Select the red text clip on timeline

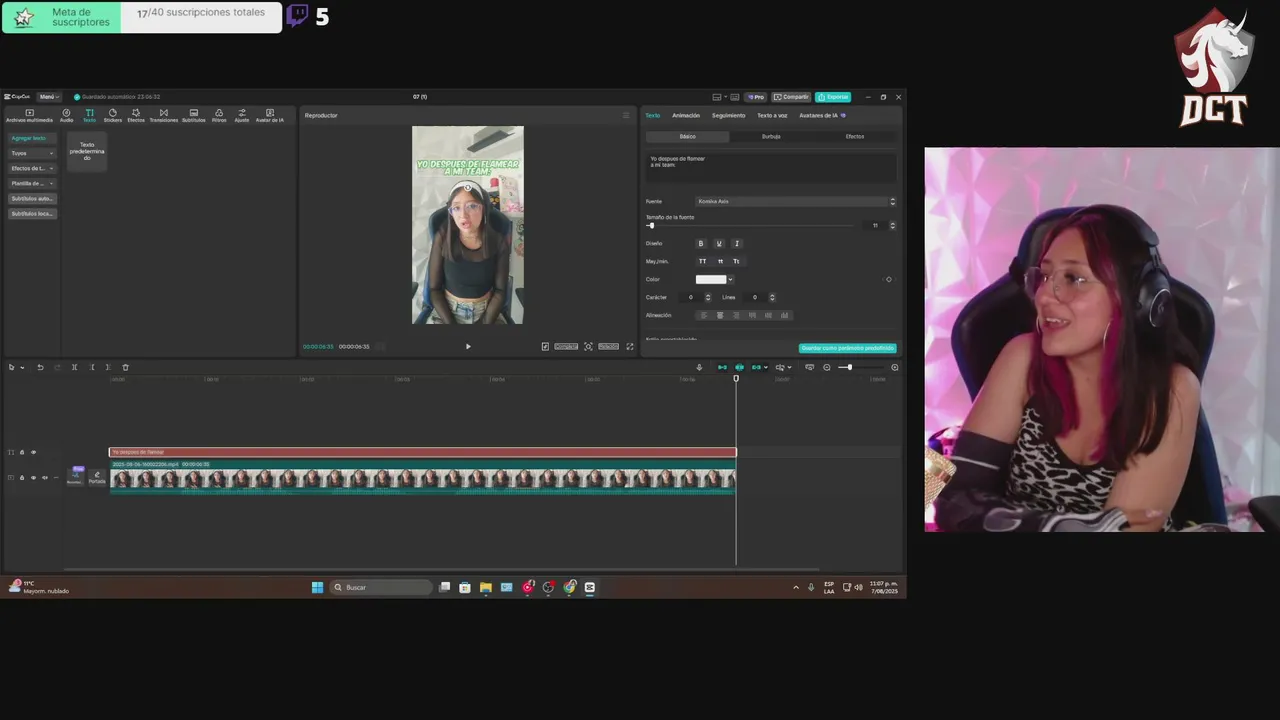click(x=422, y=452)
